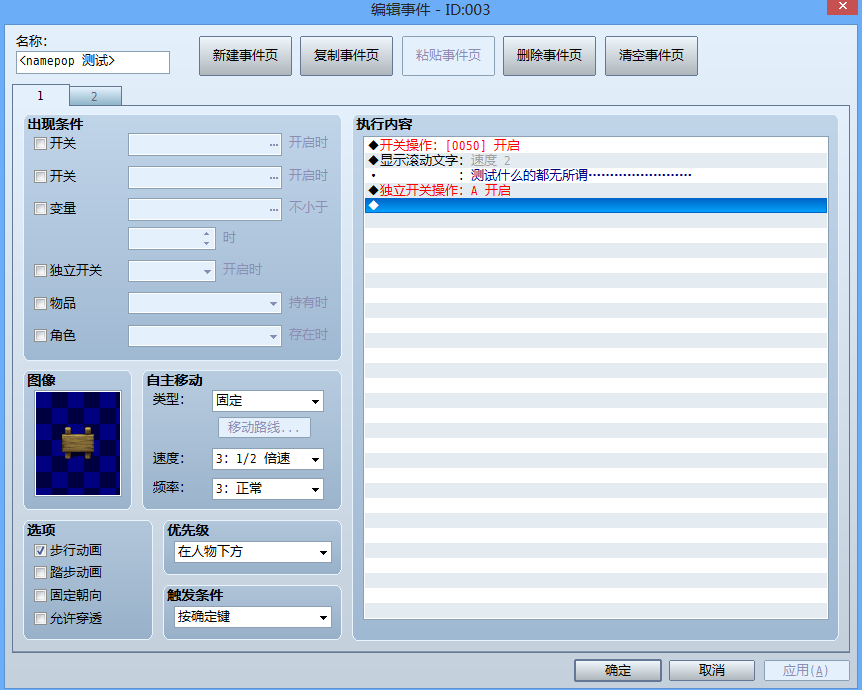Select the 开关操作: [0050] 开启 command line
The image size is (862, 690).
596,145
